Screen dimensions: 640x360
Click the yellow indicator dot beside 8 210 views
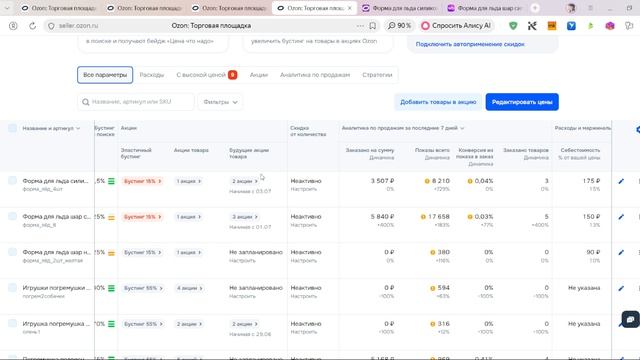[427, 181]
